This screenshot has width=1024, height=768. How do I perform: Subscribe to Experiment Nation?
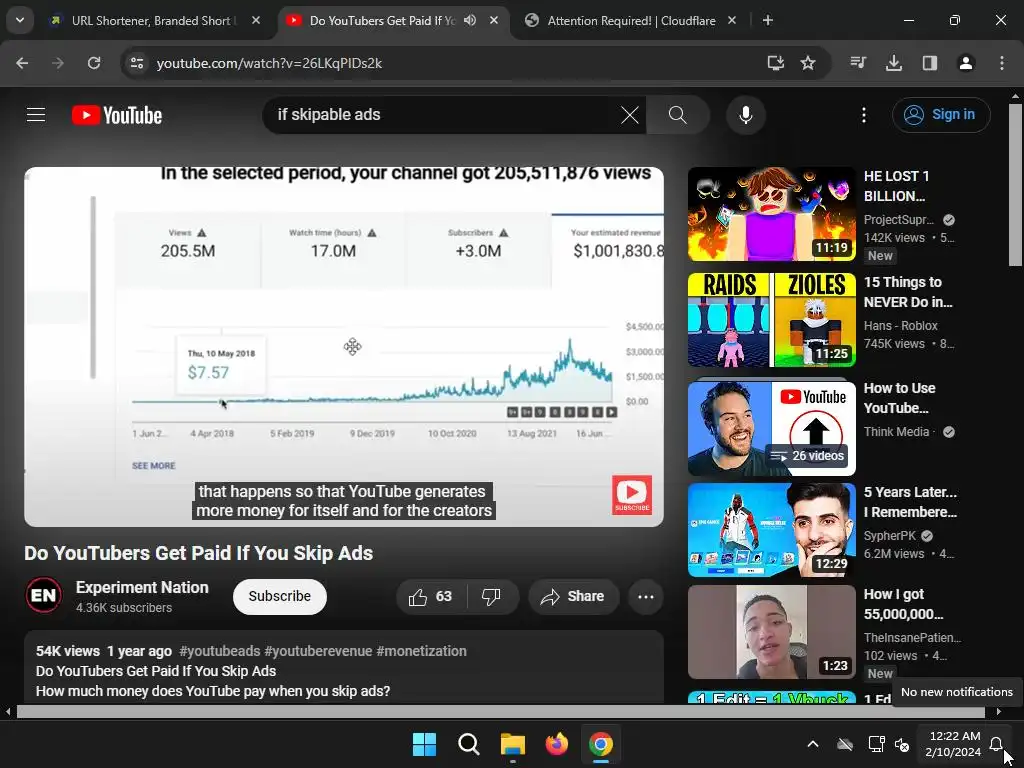point(280,596)
